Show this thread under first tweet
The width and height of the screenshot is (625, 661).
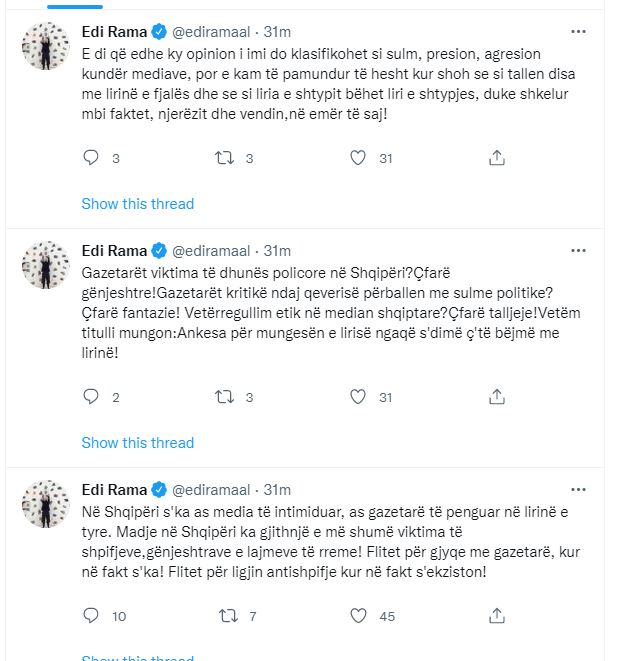[137, 204]
